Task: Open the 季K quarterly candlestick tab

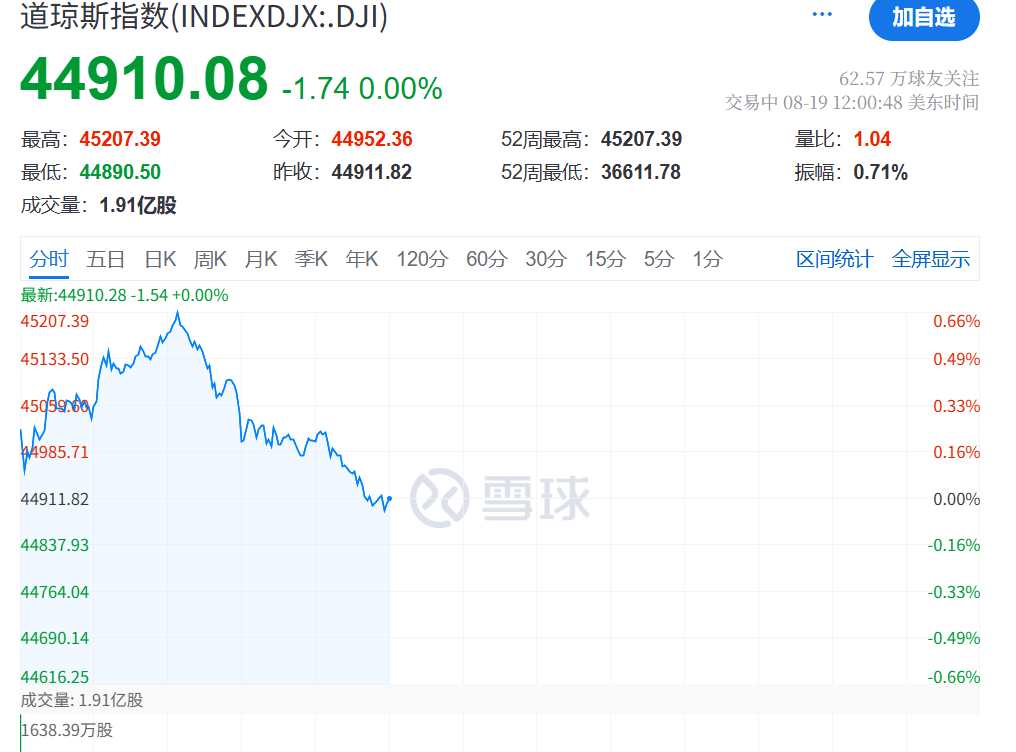Action: pos(311,260)
